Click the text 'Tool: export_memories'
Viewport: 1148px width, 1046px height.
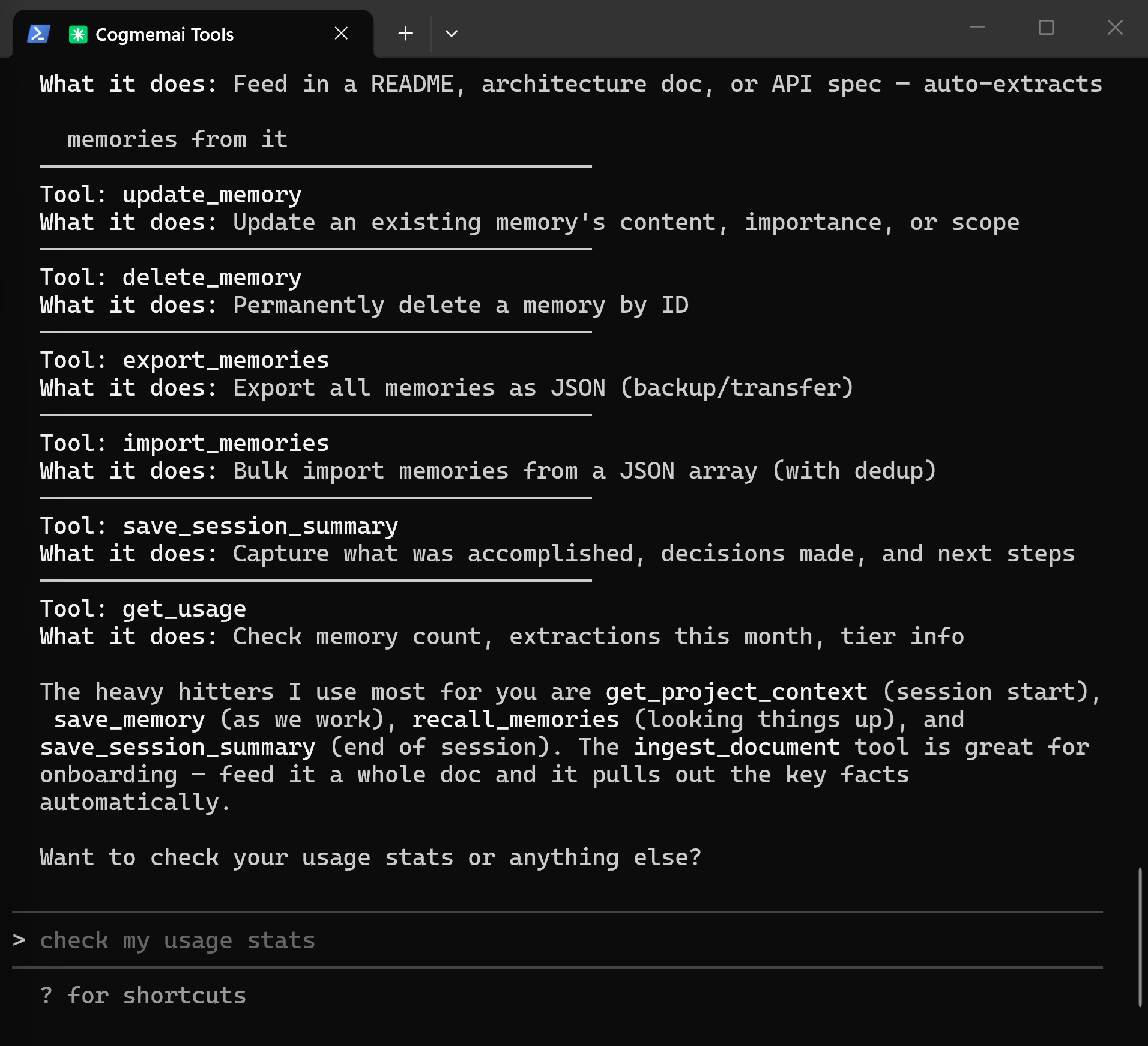click(x=184, y=360)
